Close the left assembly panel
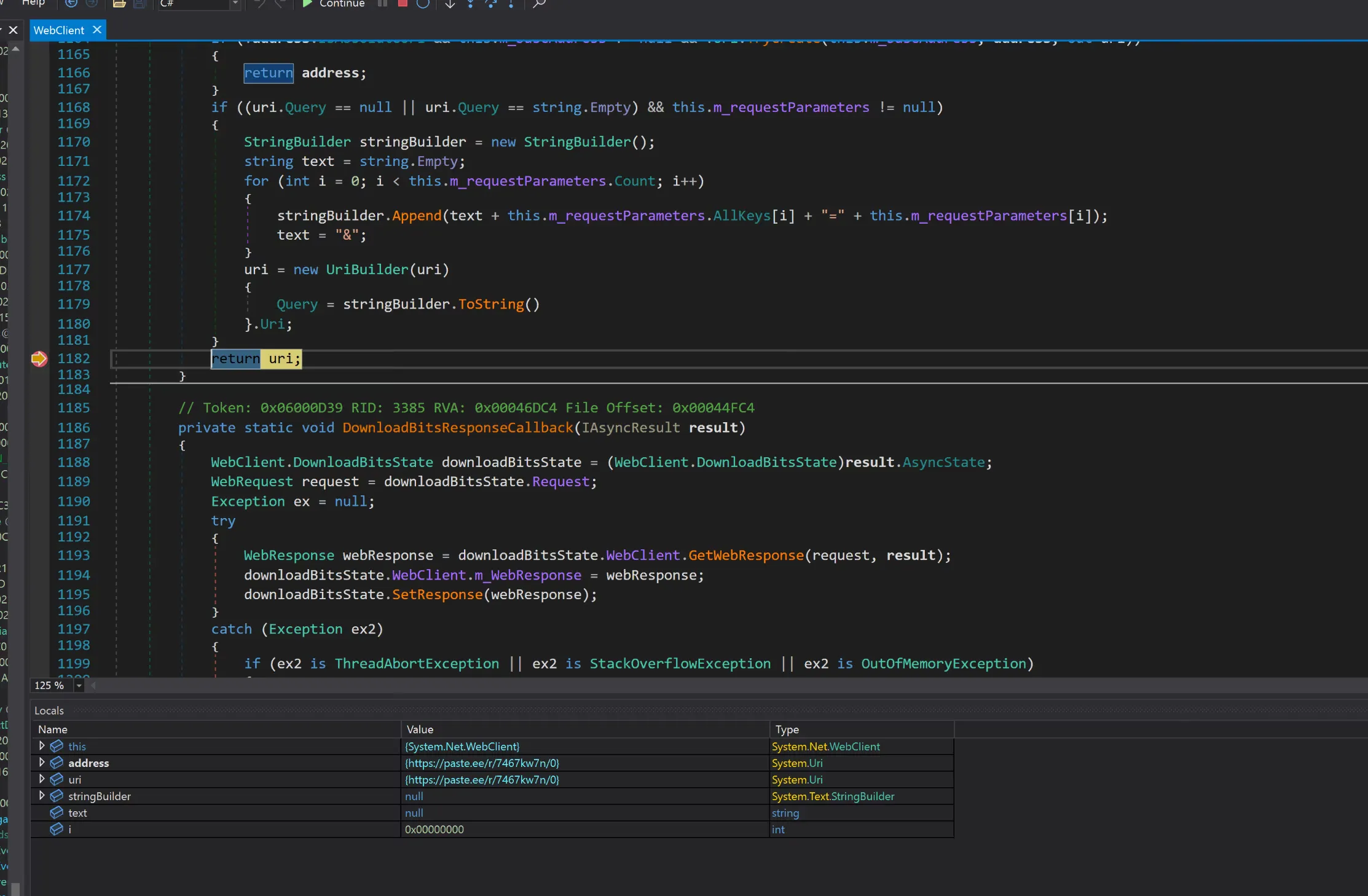Viewport: 1368px width, 896px height. (13, 29)
